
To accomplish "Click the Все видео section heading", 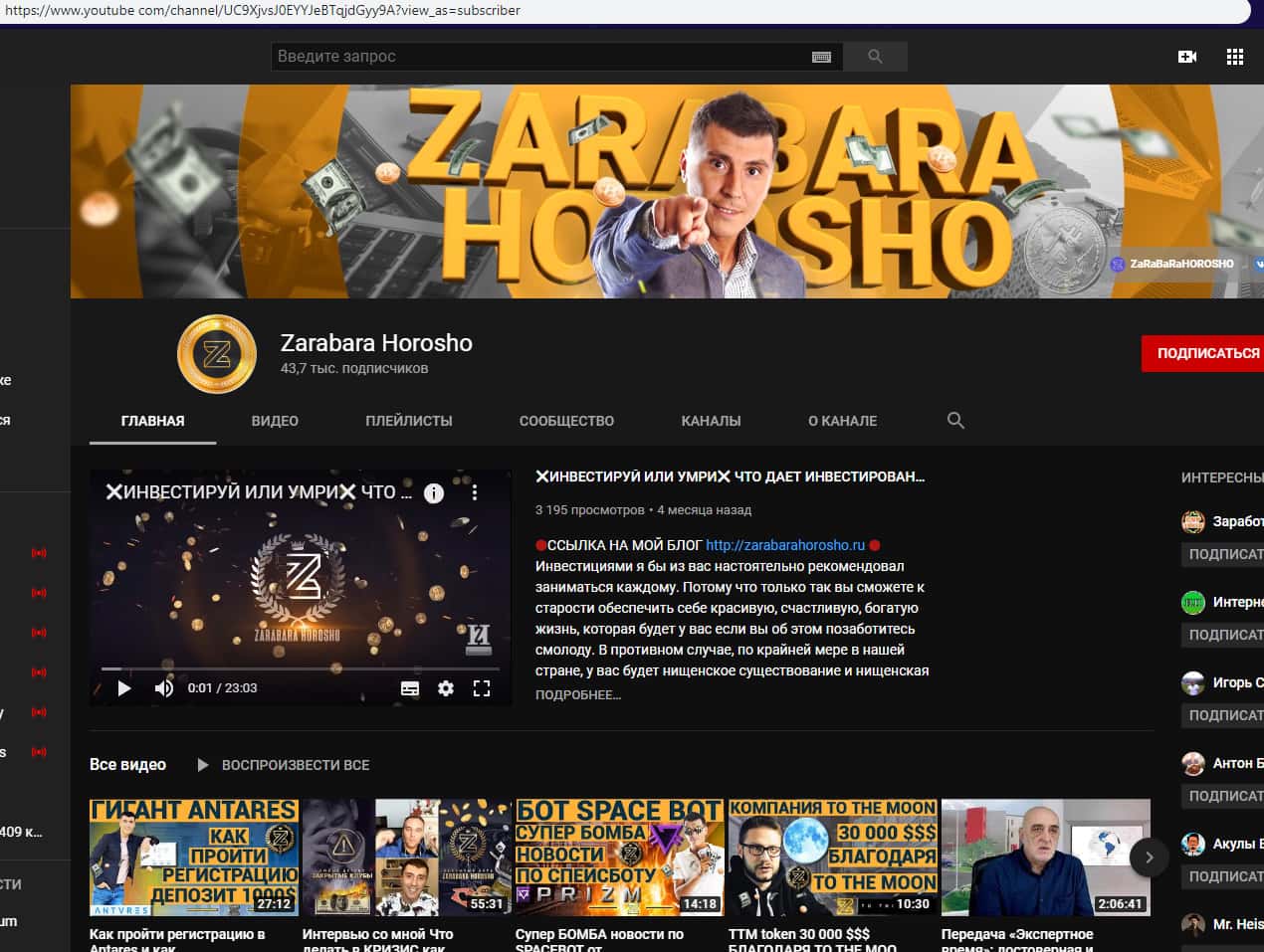I will point(127,765).
